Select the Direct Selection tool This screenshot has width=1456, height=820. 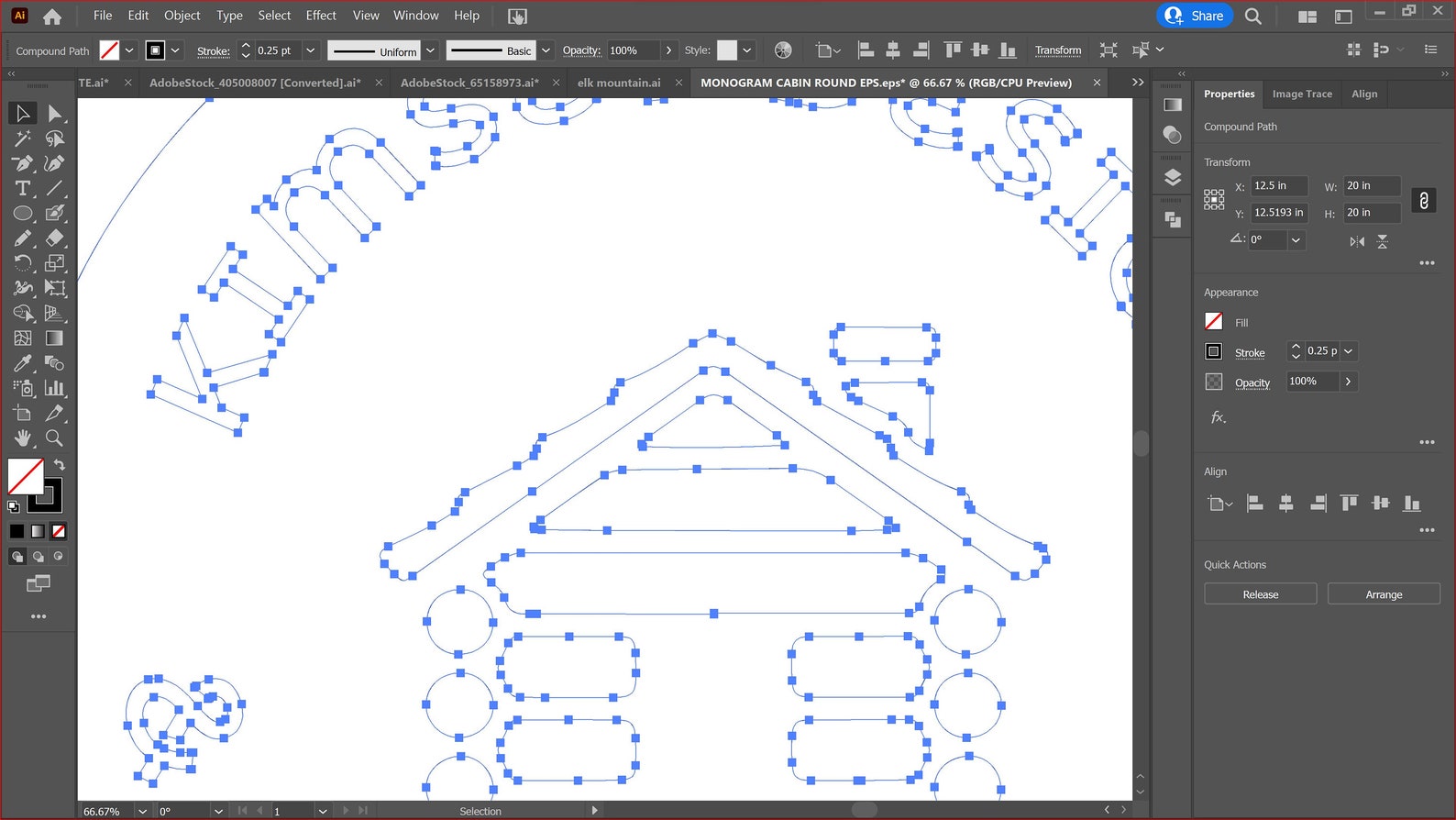[54, 114]
